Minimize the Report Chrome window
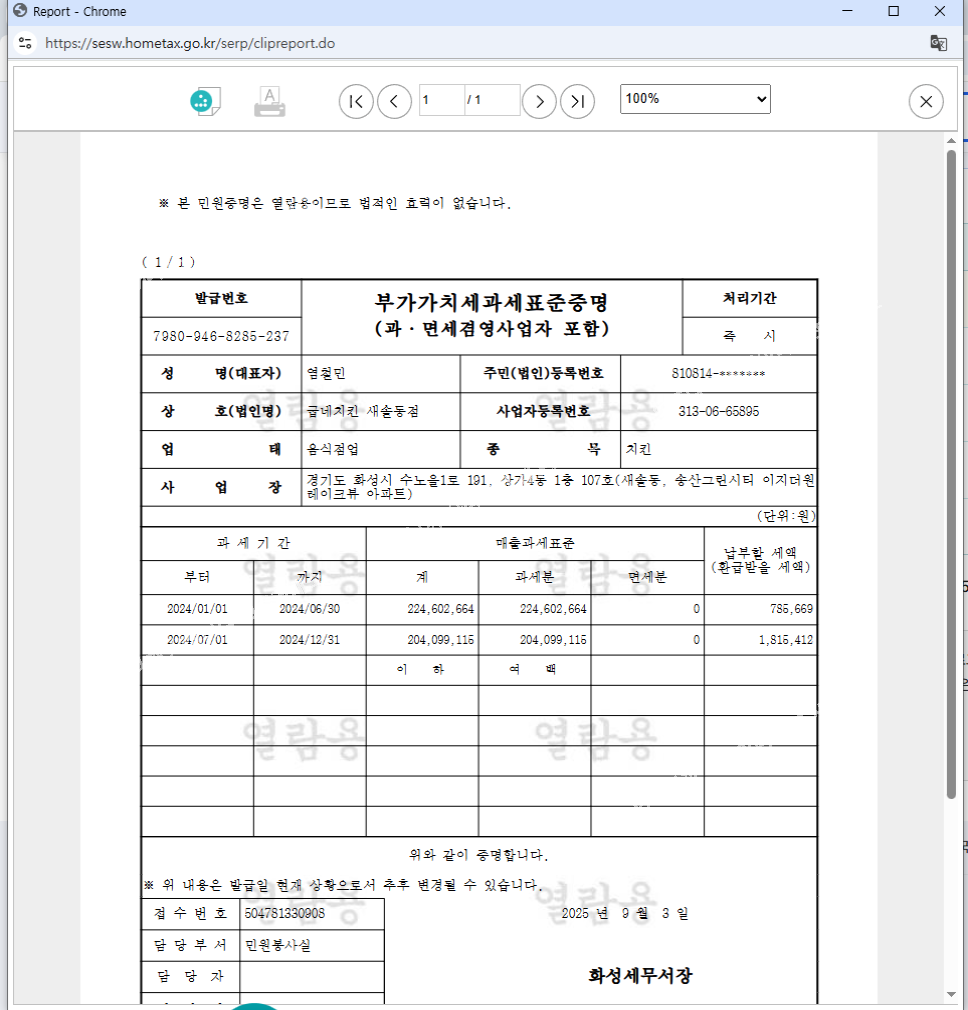Screen dimensions: 968x1010 (x=848, y=11)
